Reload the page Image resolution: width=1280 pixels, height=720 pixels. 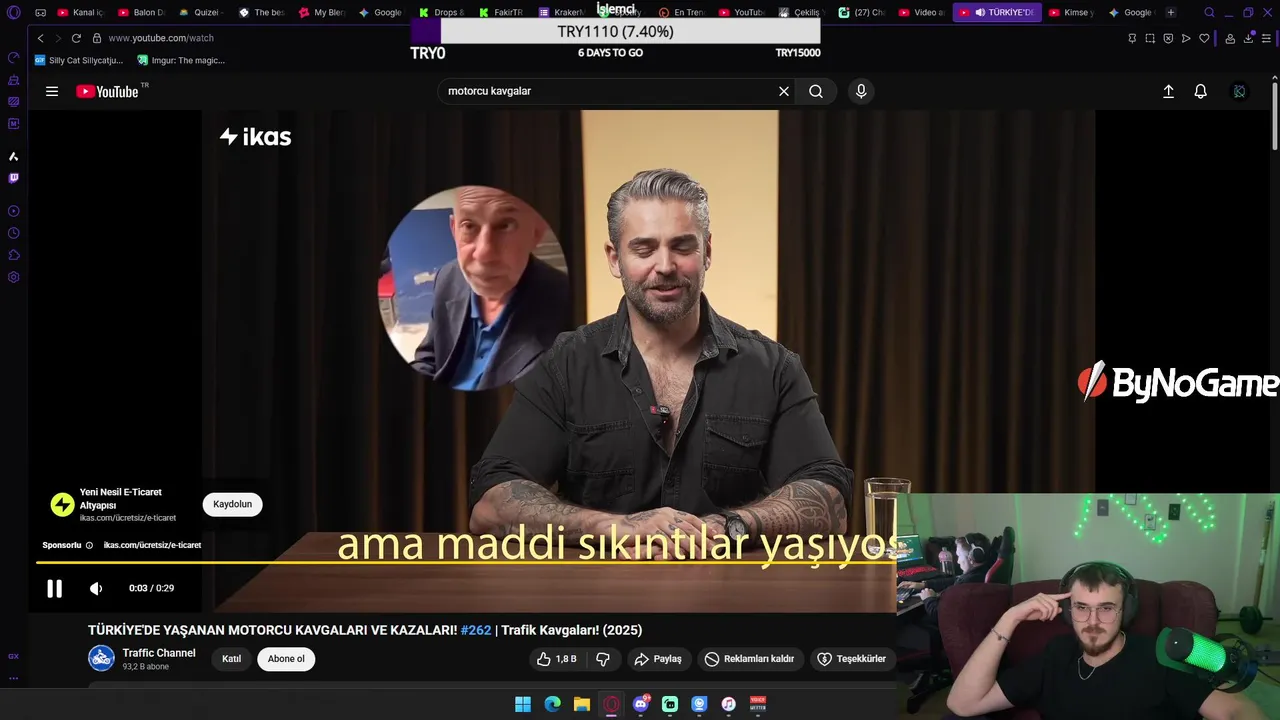(76, 38)
